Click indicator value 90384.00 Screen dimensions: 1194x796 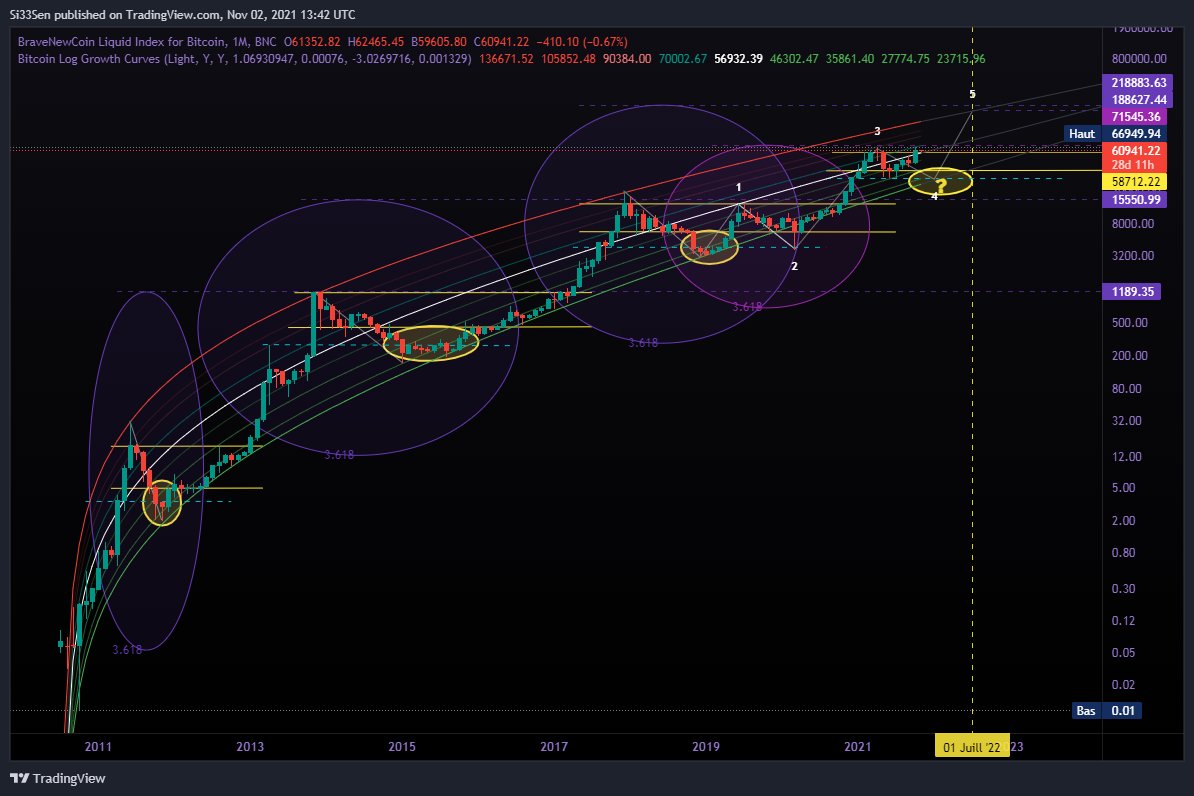[627, 59]
